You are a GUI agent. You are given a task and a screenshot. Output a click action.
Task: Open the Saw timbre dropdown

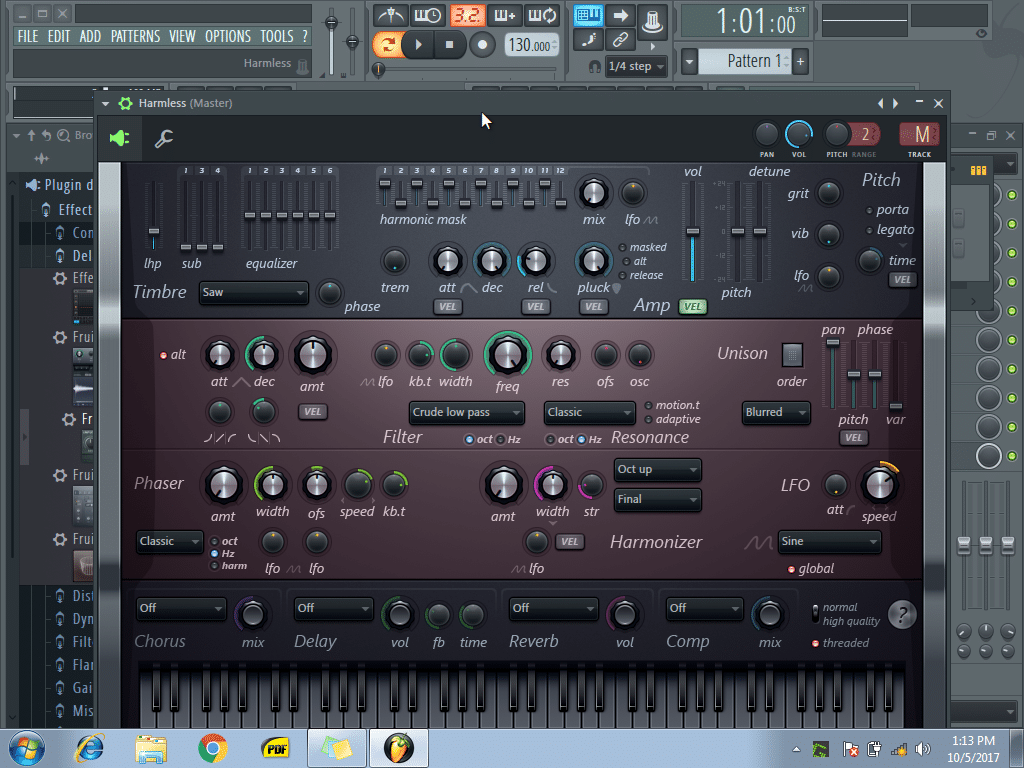coord(253,293)
